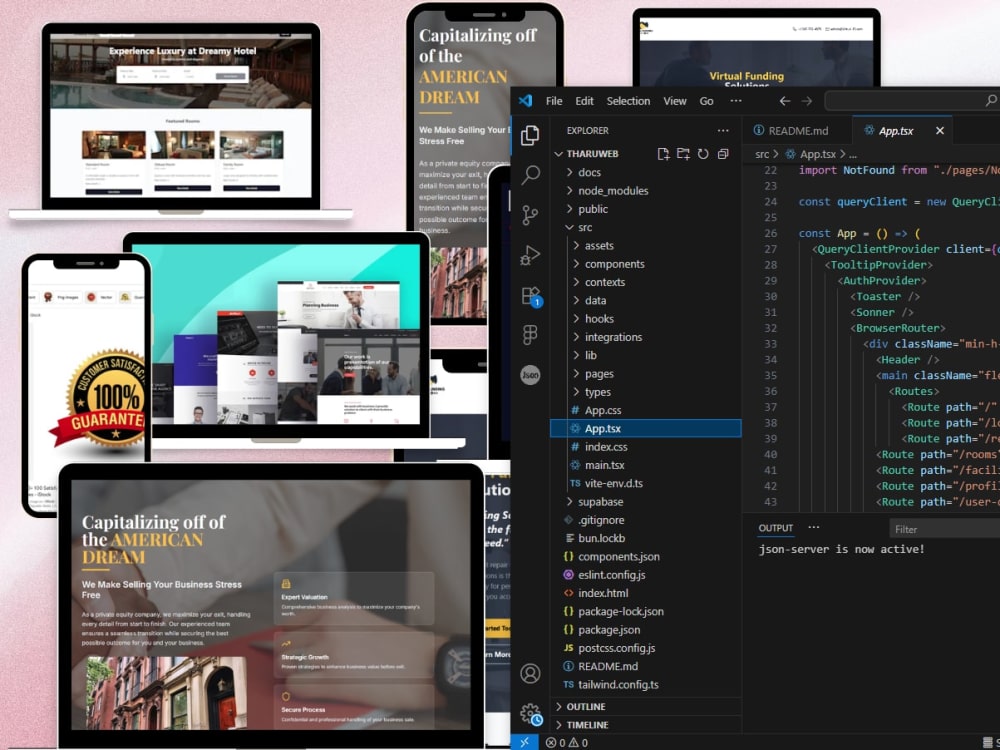
Task: Open additional menu items ellipsis in menu bar
Action: coord(736,101)
